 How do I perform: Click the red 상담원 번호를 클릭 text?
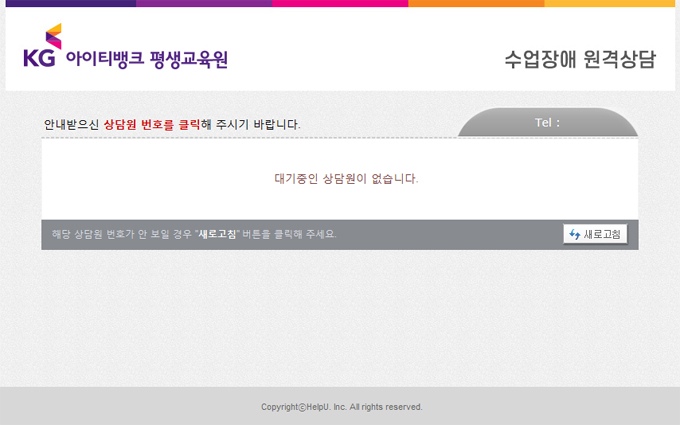[x=151, y=125]
